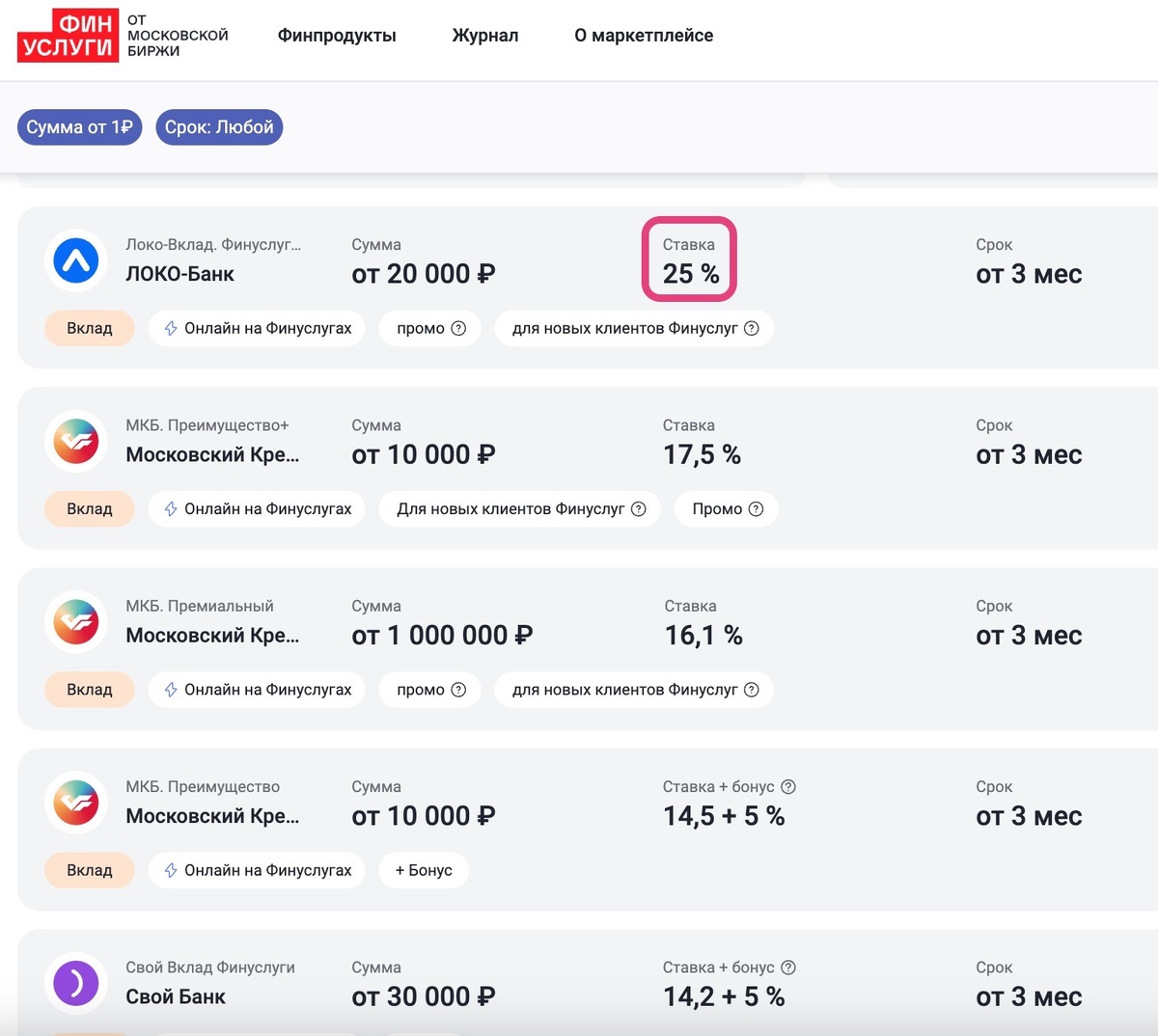Viewport: 1158px width, 1036px height.
Task: Click the 16,1 % rate value
Action: 703,635
